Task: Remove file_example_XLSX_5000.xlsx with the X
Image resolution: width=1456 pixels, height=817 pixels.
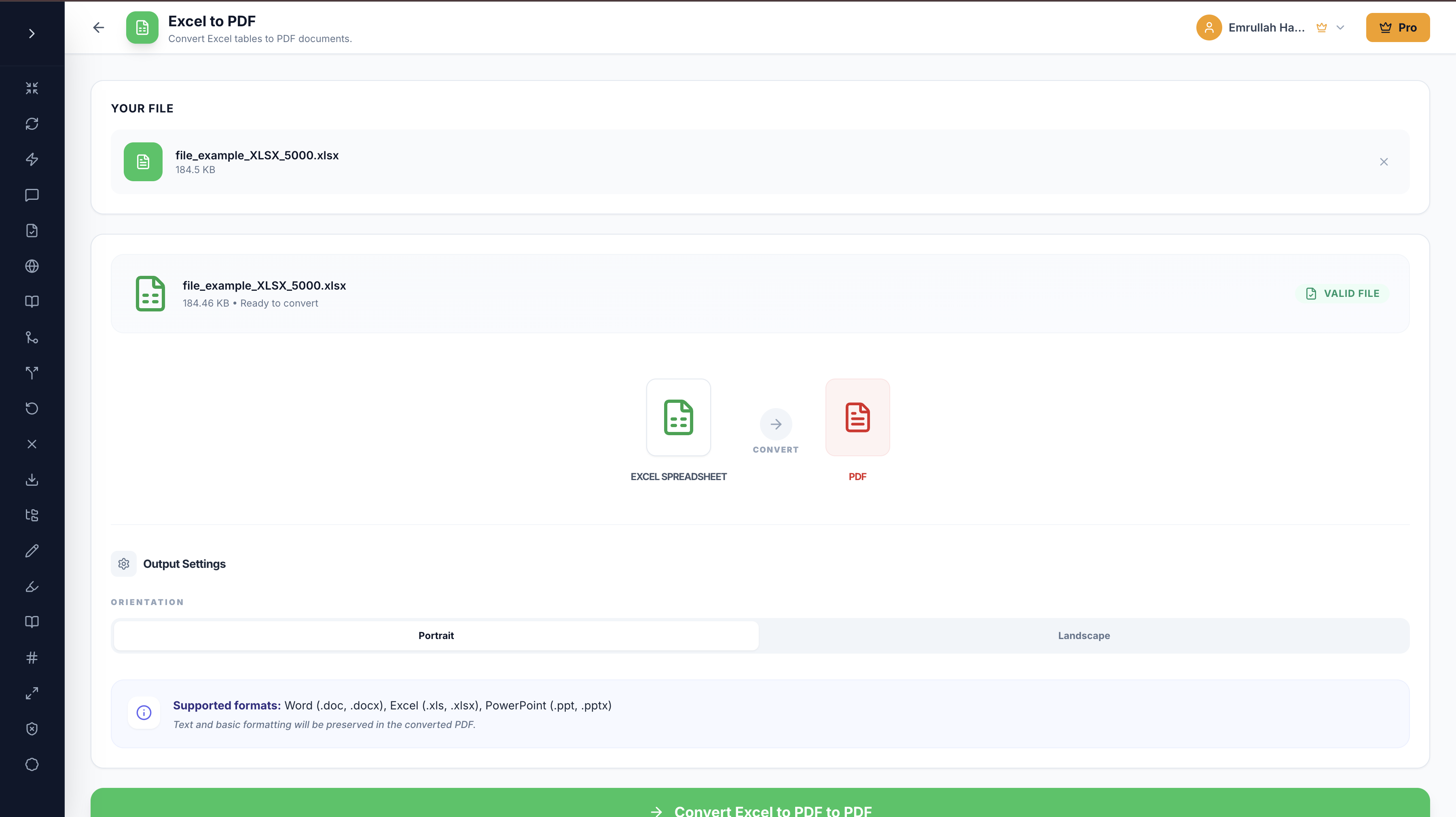Action: tap(1384, 162)
